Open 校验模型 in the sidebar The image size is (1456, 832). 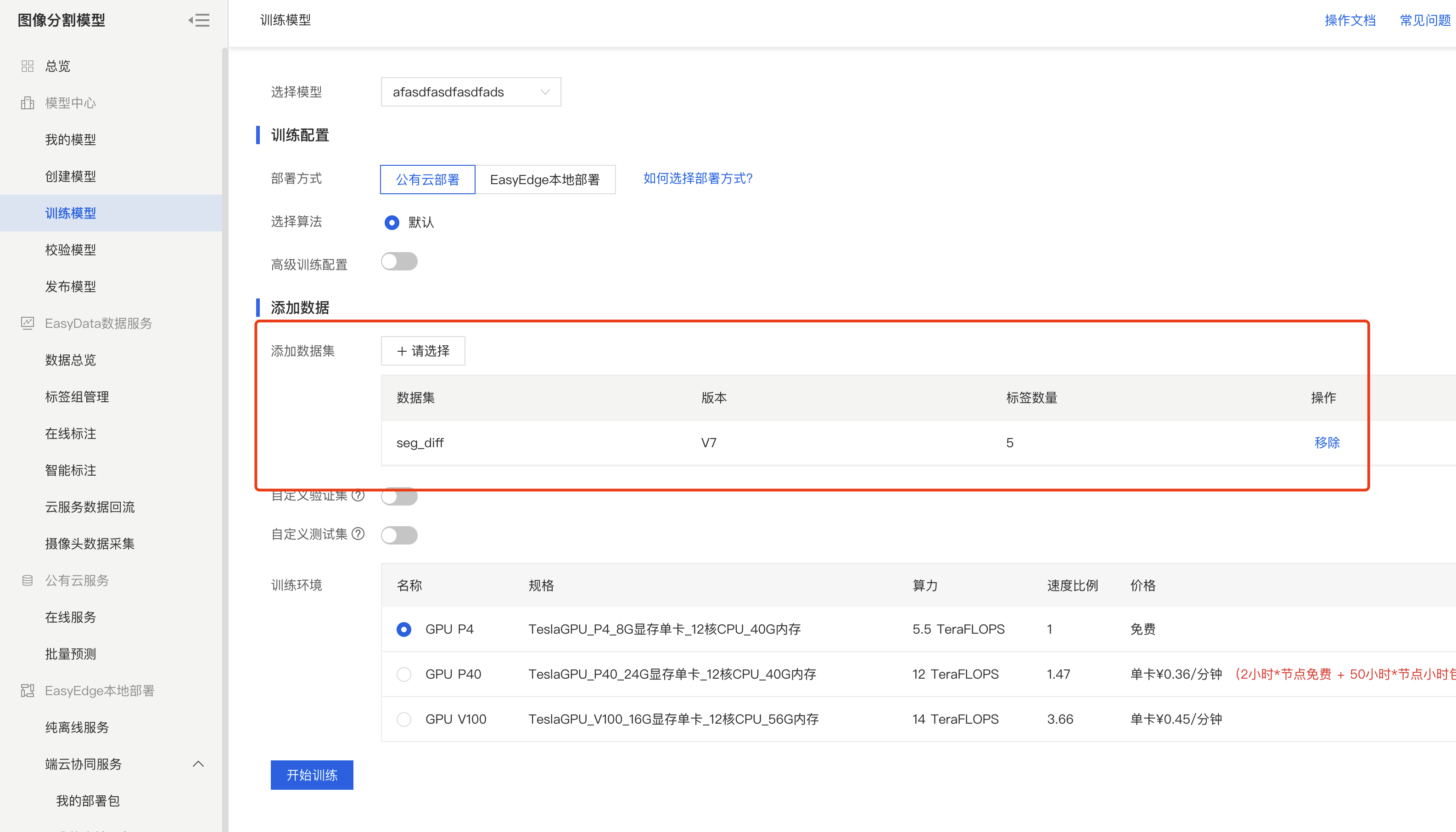point(71,250)
